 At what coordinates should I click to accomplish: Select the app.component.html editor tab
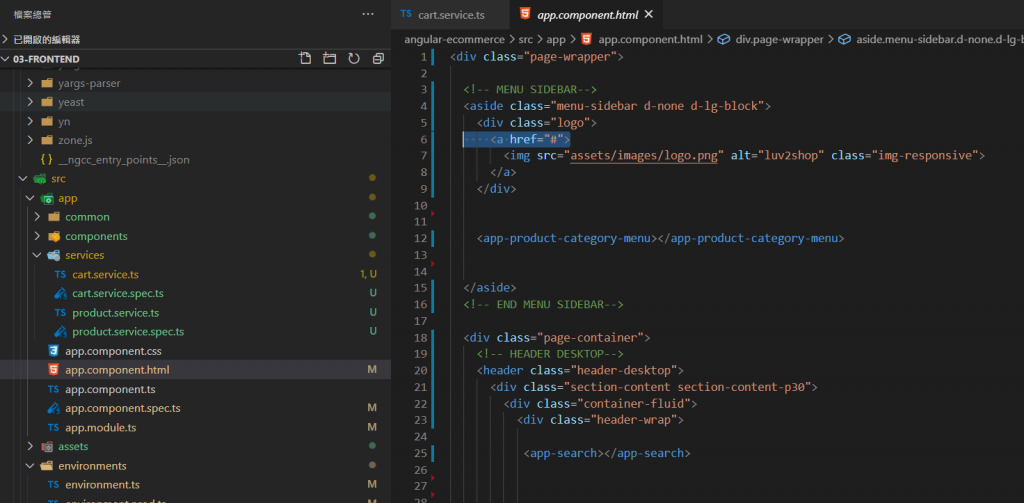pos(584,14)
